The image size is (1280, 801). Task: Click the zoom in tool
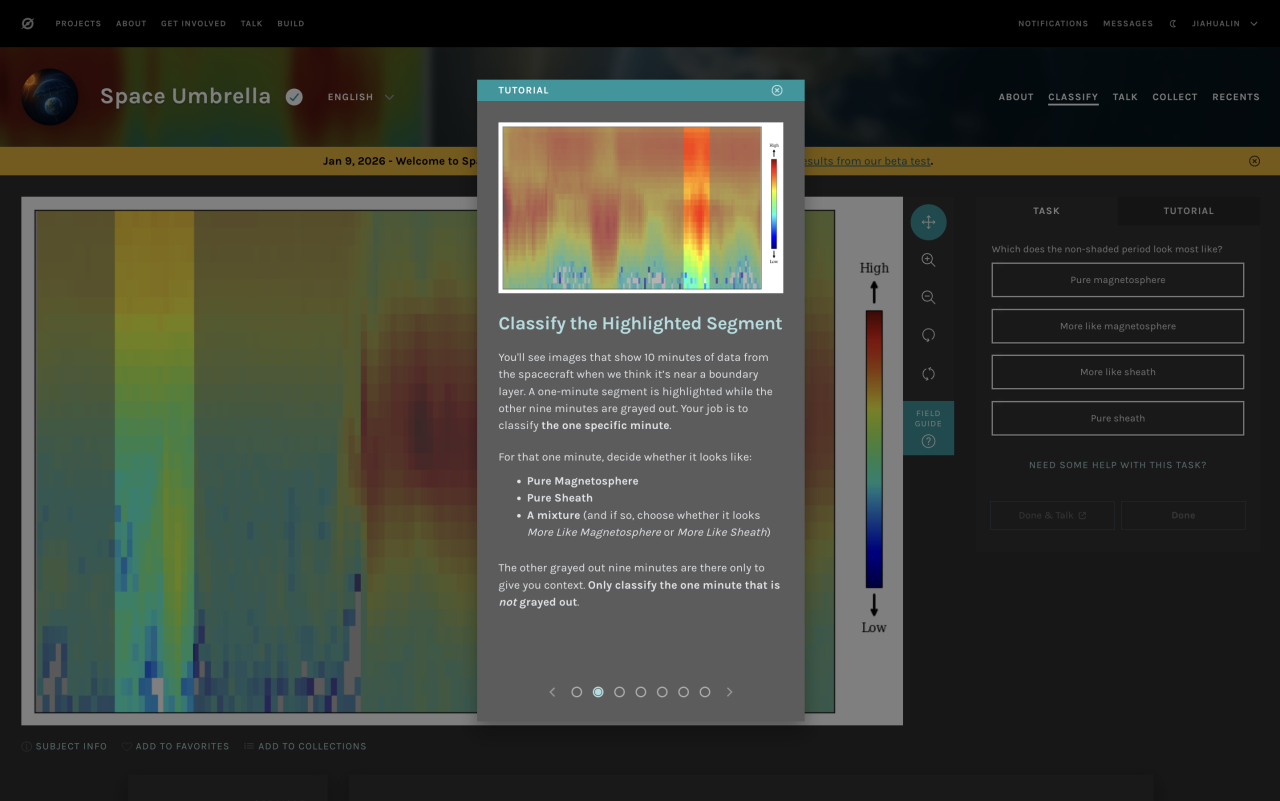[x=928, y=260]
